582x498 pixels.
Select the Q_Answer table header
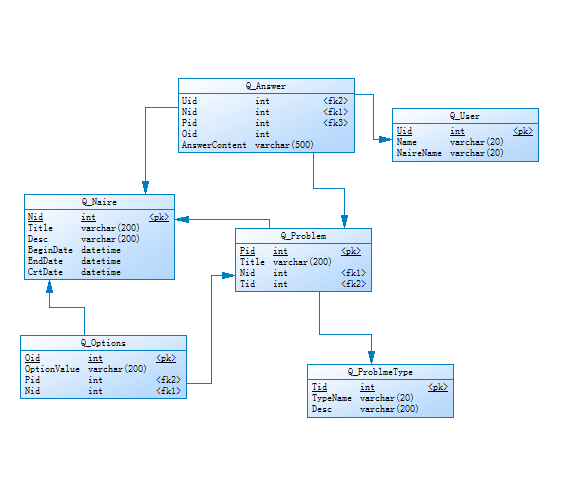point(266,86)
